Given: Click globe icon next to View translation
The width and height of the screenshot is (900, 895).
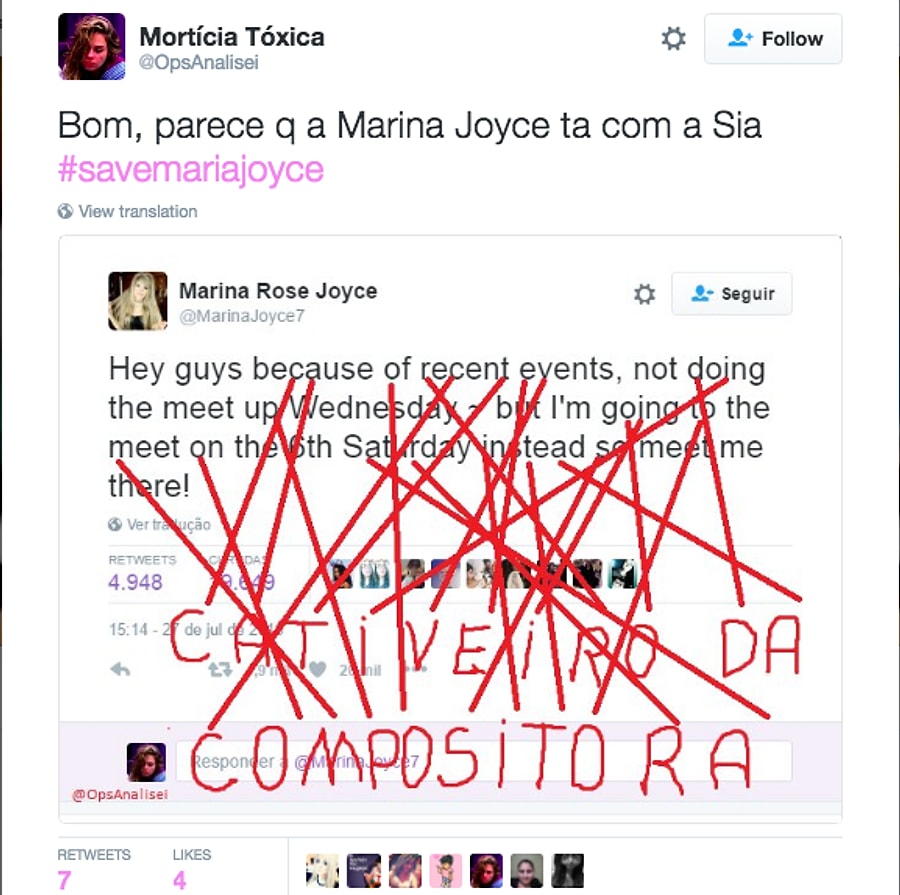Looking at the screenshot, I should click(x=65, y=211).
